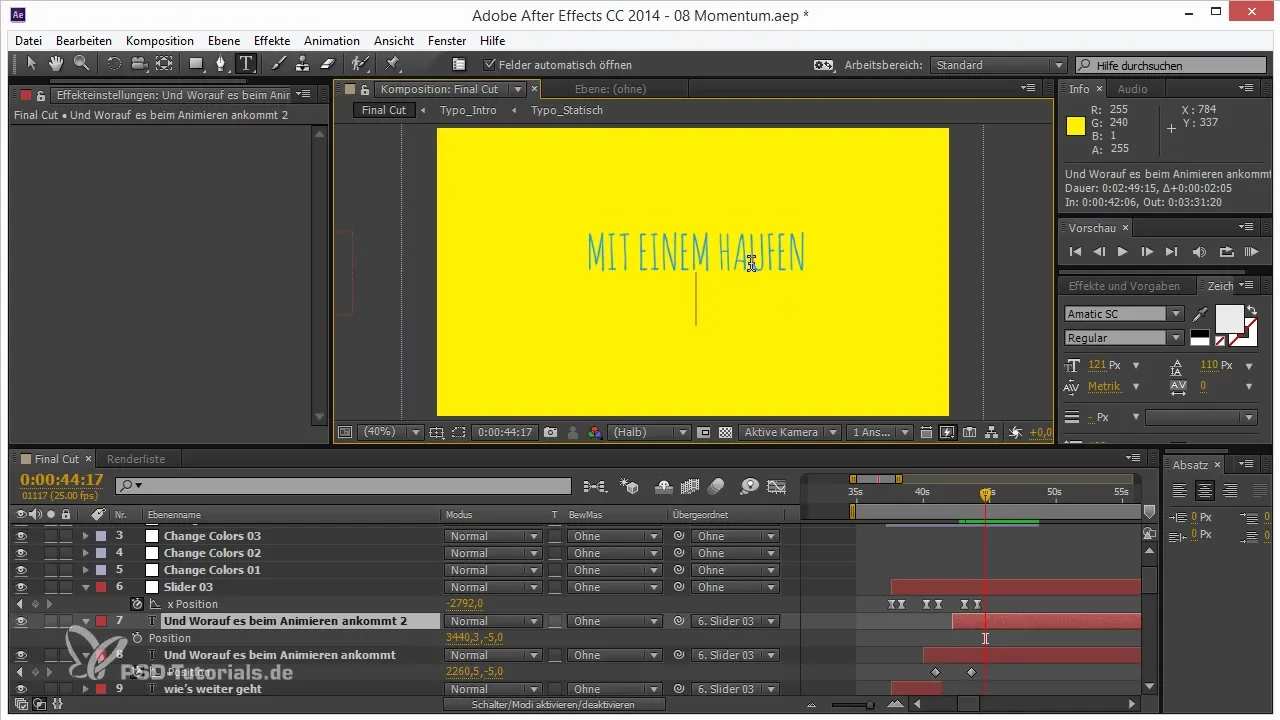Open the Regular font style dropdown
Screen dimensions: 1280x720
(1124, 338)
